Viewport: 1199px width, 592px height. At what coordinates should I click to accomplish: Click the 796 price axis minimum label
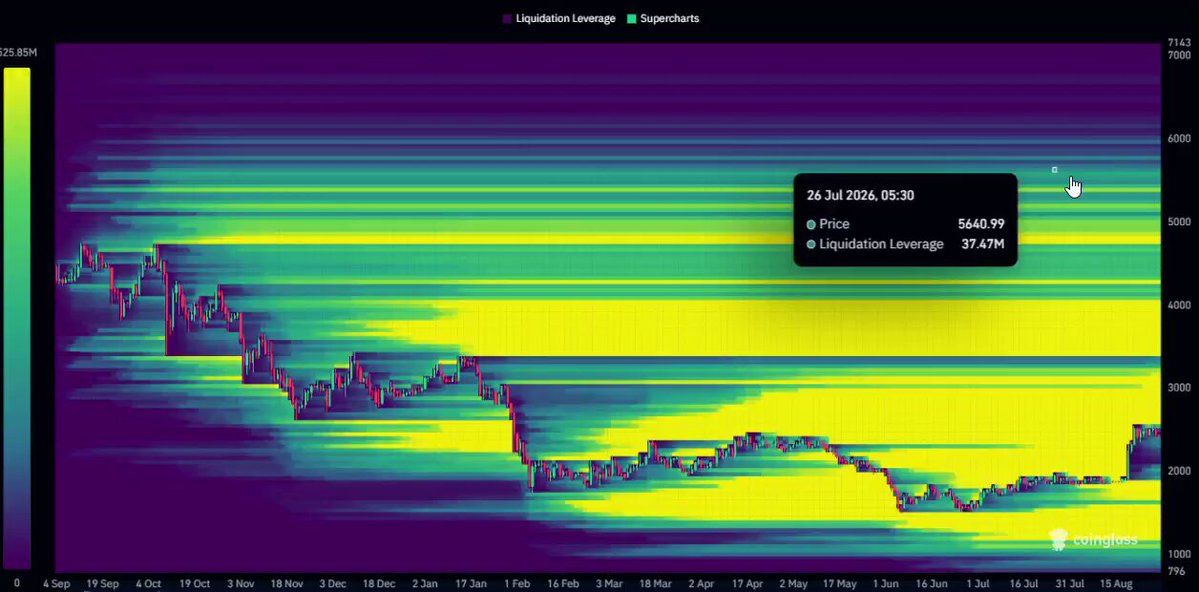tap(1177, 571)
